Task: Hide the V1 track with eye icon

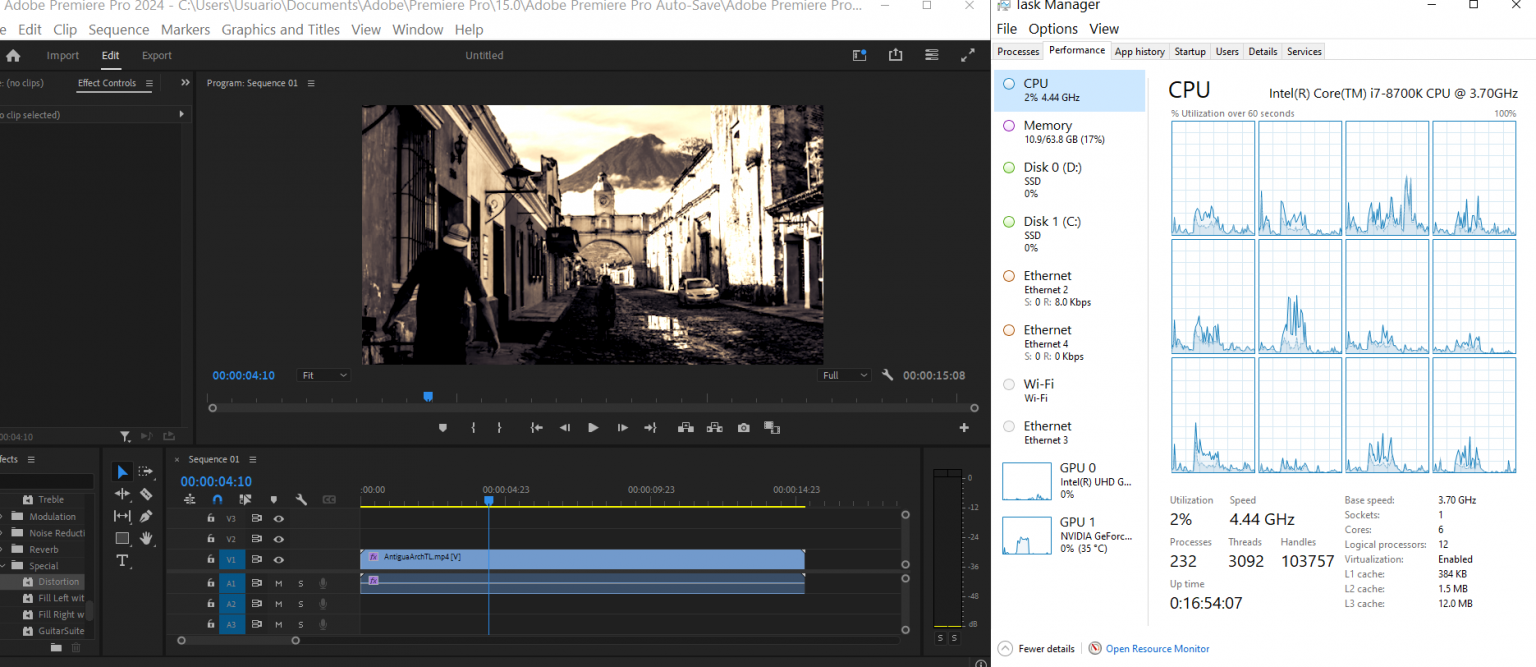Action: pyautogui.click(x=279, y=560)
